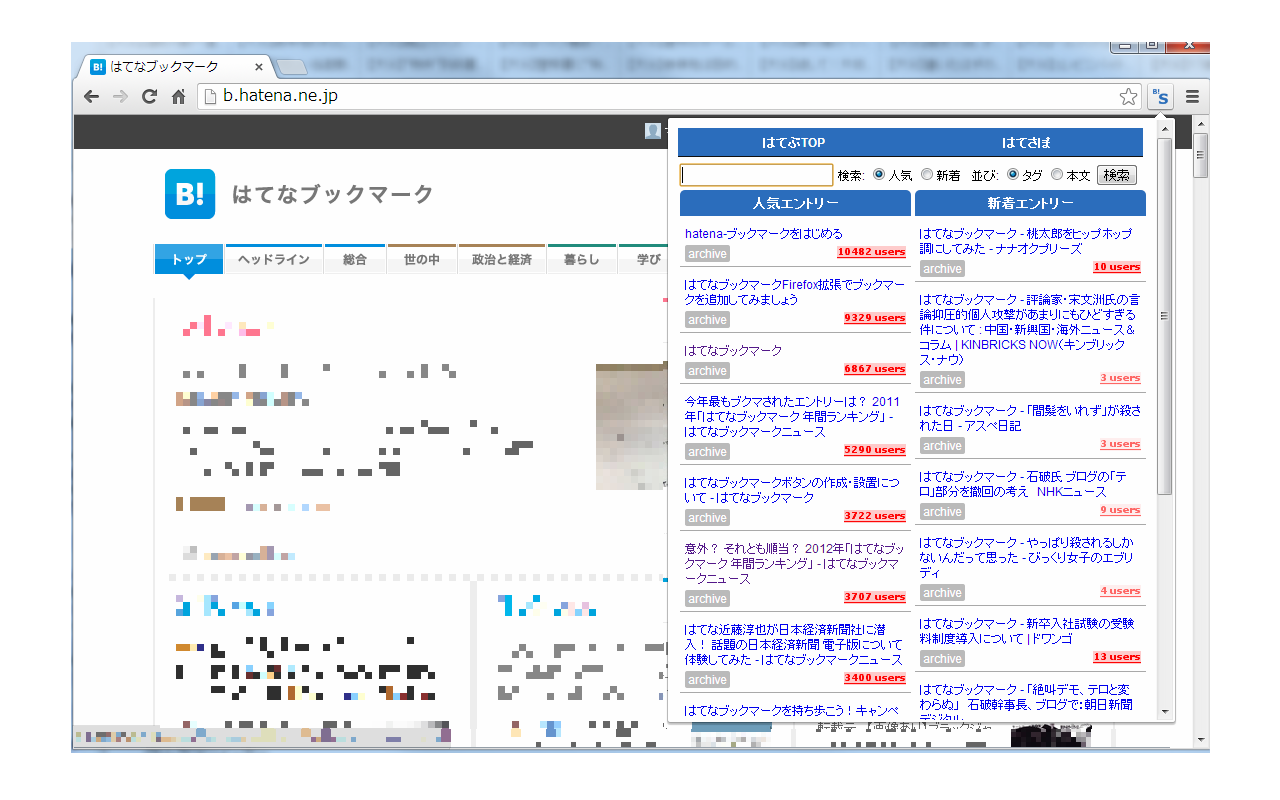Click the 13 users count badge
The height and width of the screenshot is (800, 1280).
[1117, 657]
